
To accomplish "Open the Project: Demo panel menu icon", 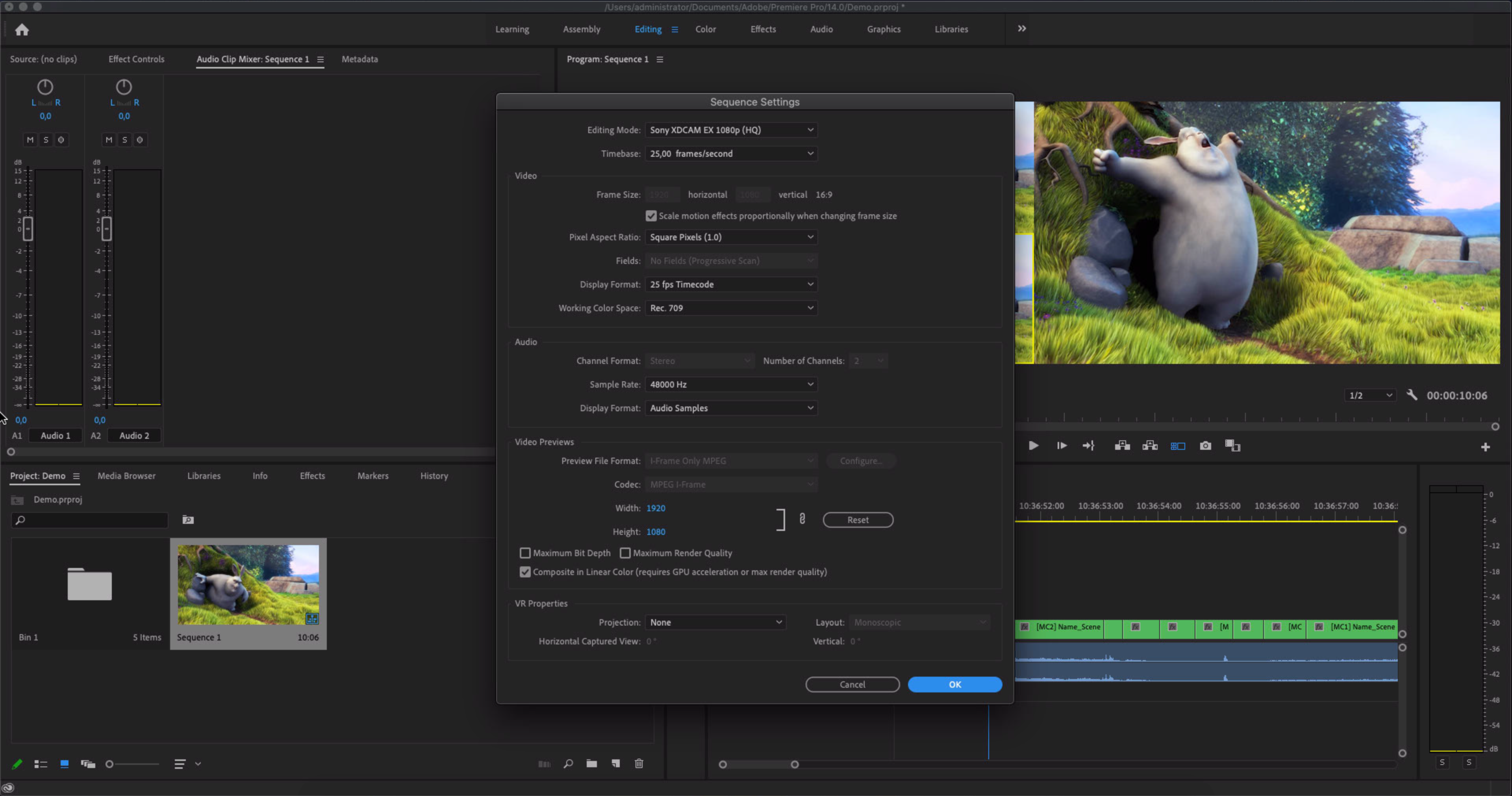I will [76, 476].
